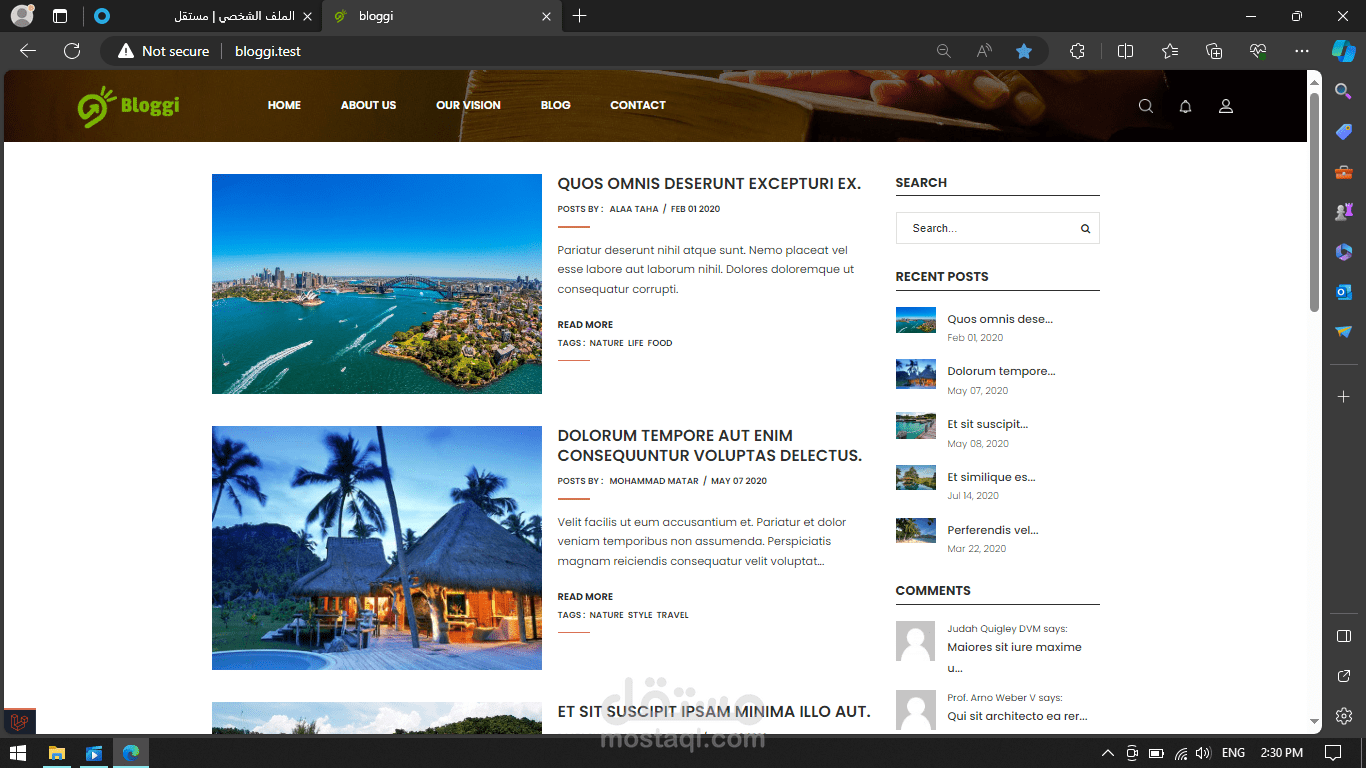Open the Shopping tag icon in sidebar
Screen dimensions: 1366x768
[1344, 132]
